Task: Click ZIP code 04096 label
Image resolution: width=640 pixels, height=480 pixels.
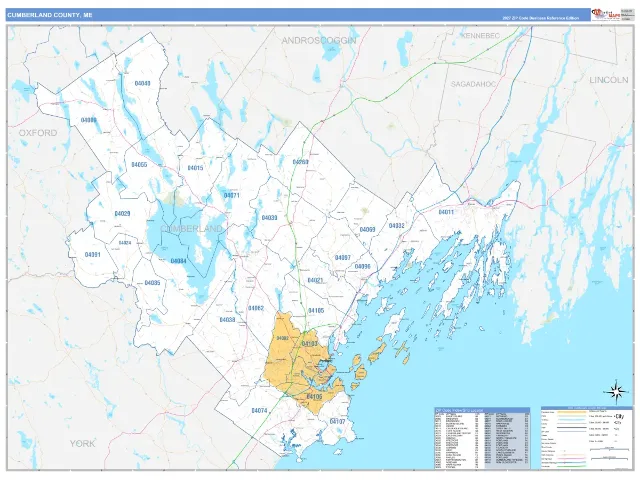Action: pos(362,267)
